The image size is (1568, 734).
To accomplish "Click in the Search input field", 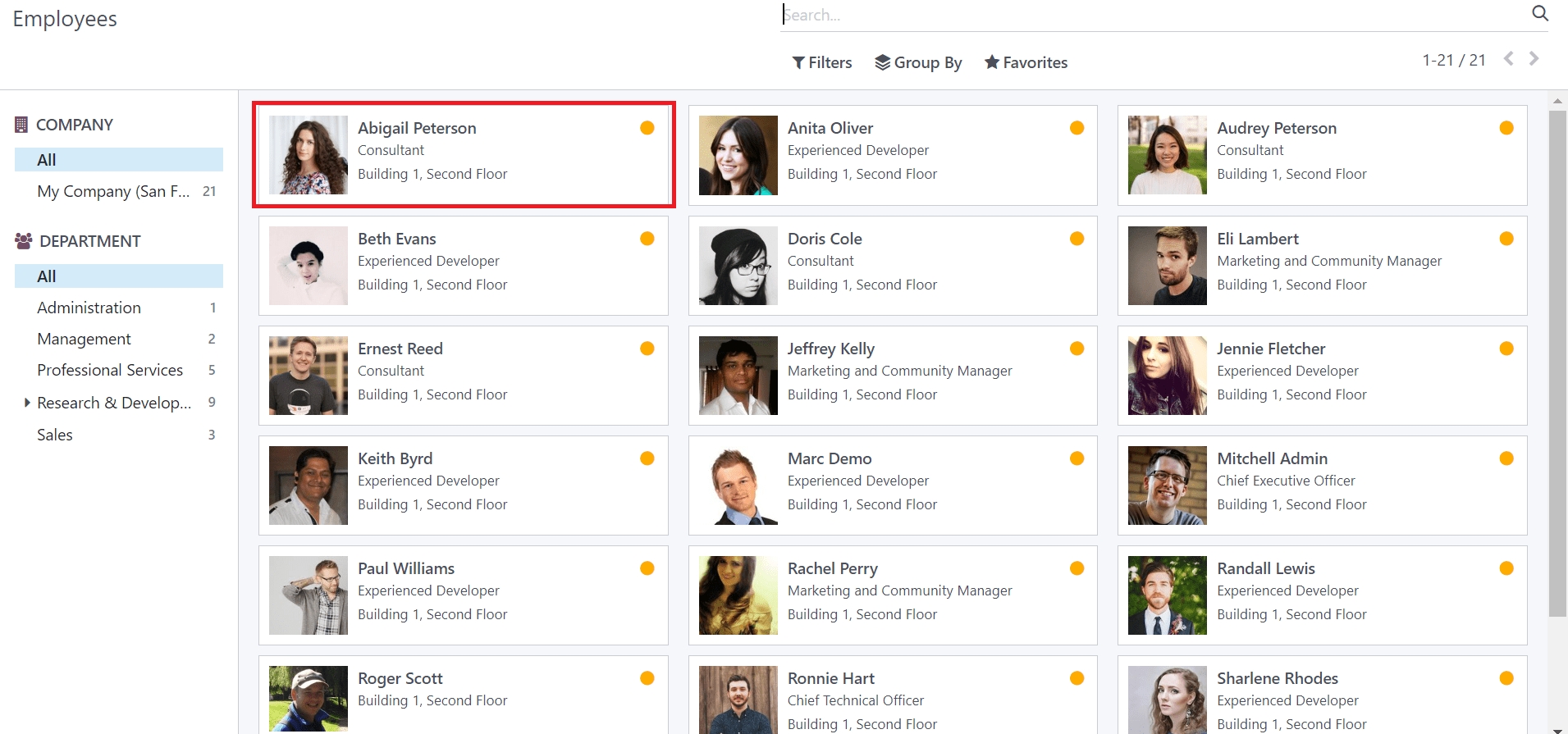I will pos(1149,15).
